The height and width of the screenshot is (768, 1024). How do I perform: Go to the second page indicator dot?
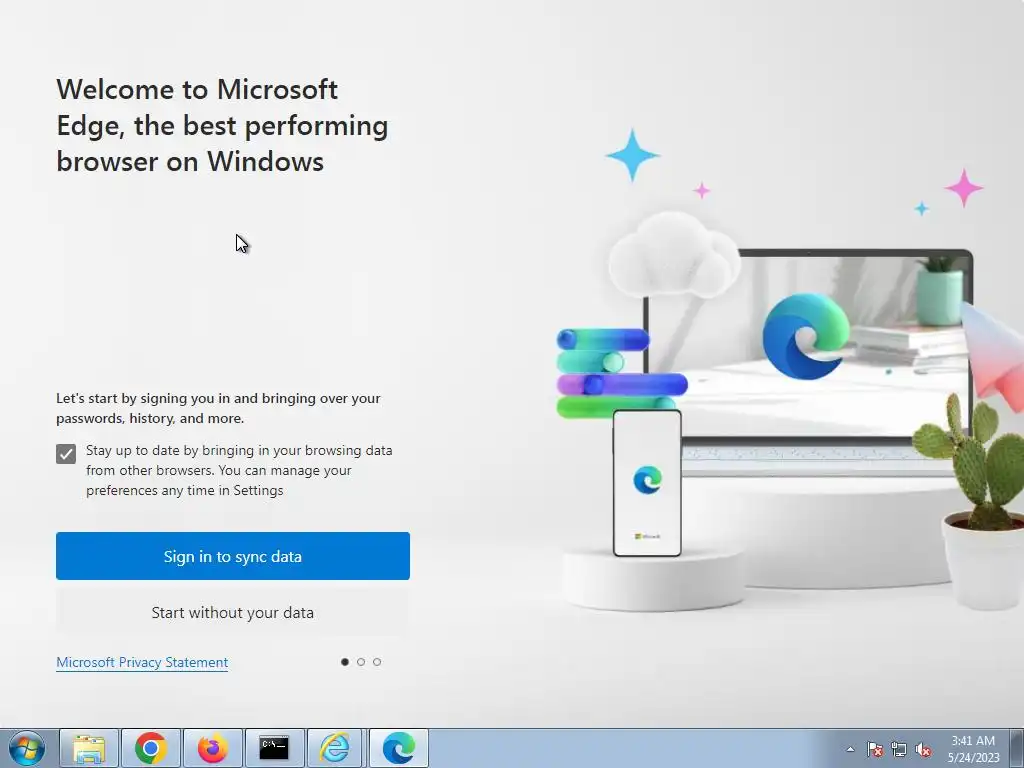click(x=361, y=662)
